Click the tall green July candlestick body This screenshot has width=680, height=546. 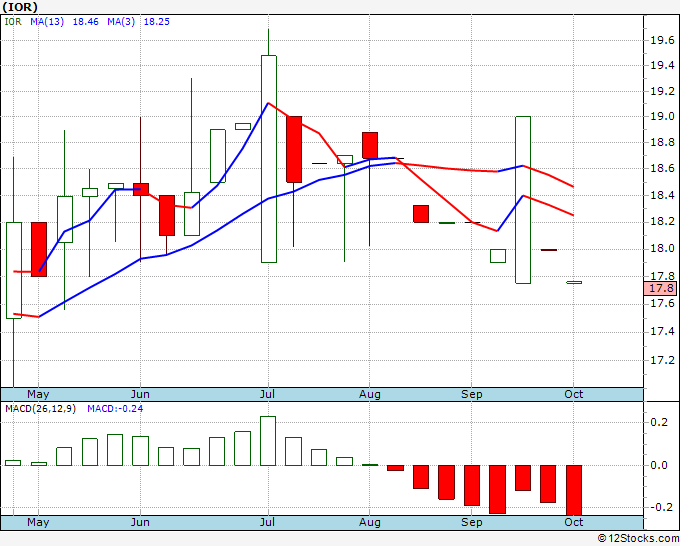[269, 159]
